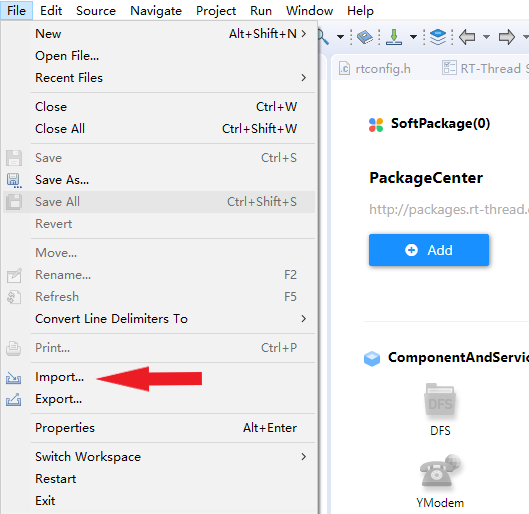Open the Project menu
The image size is (529, 514).
[216, 11]
